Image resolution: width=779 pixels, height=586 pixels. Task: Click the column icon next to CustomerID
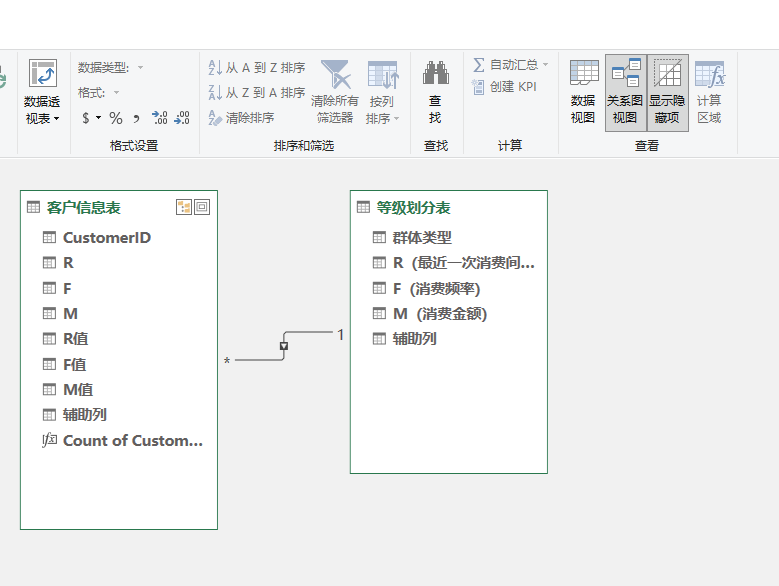49,237
